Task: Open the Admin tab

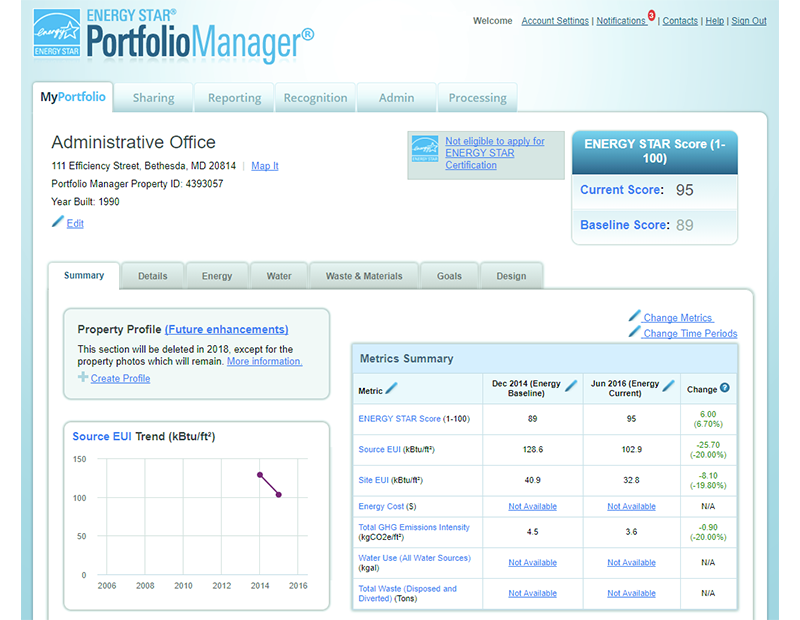Action: tap(396, 97)
